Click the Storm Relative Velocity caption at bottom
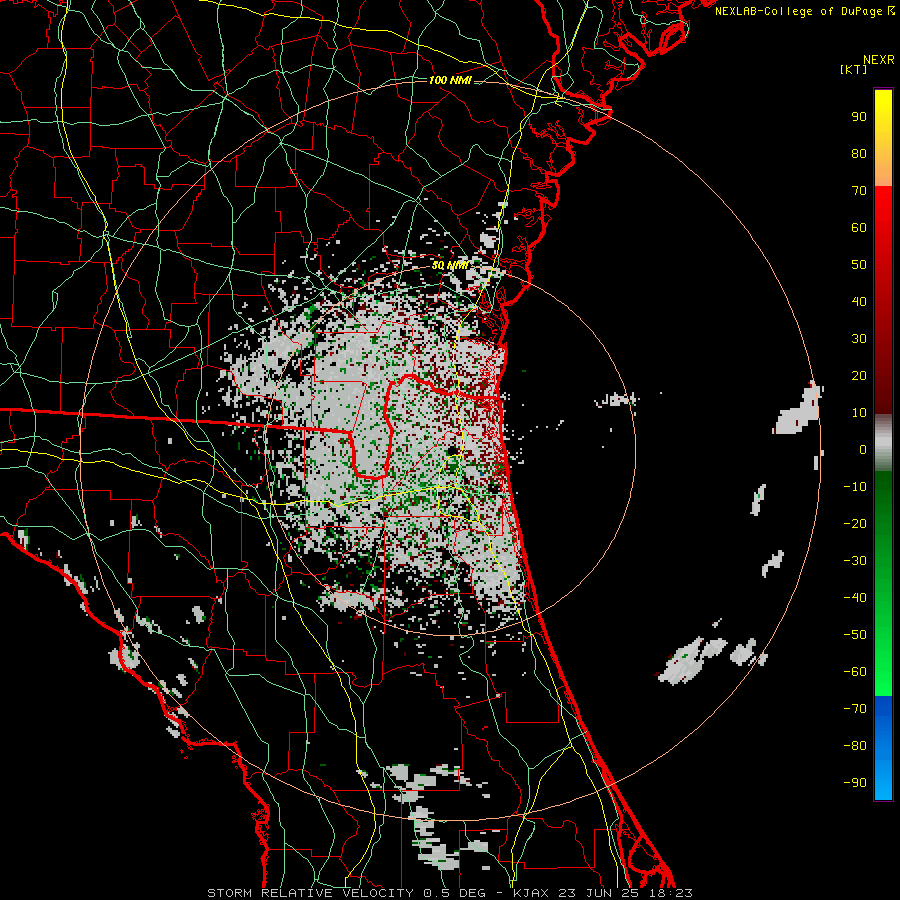 pyautogui.click(x=449, y=893)
